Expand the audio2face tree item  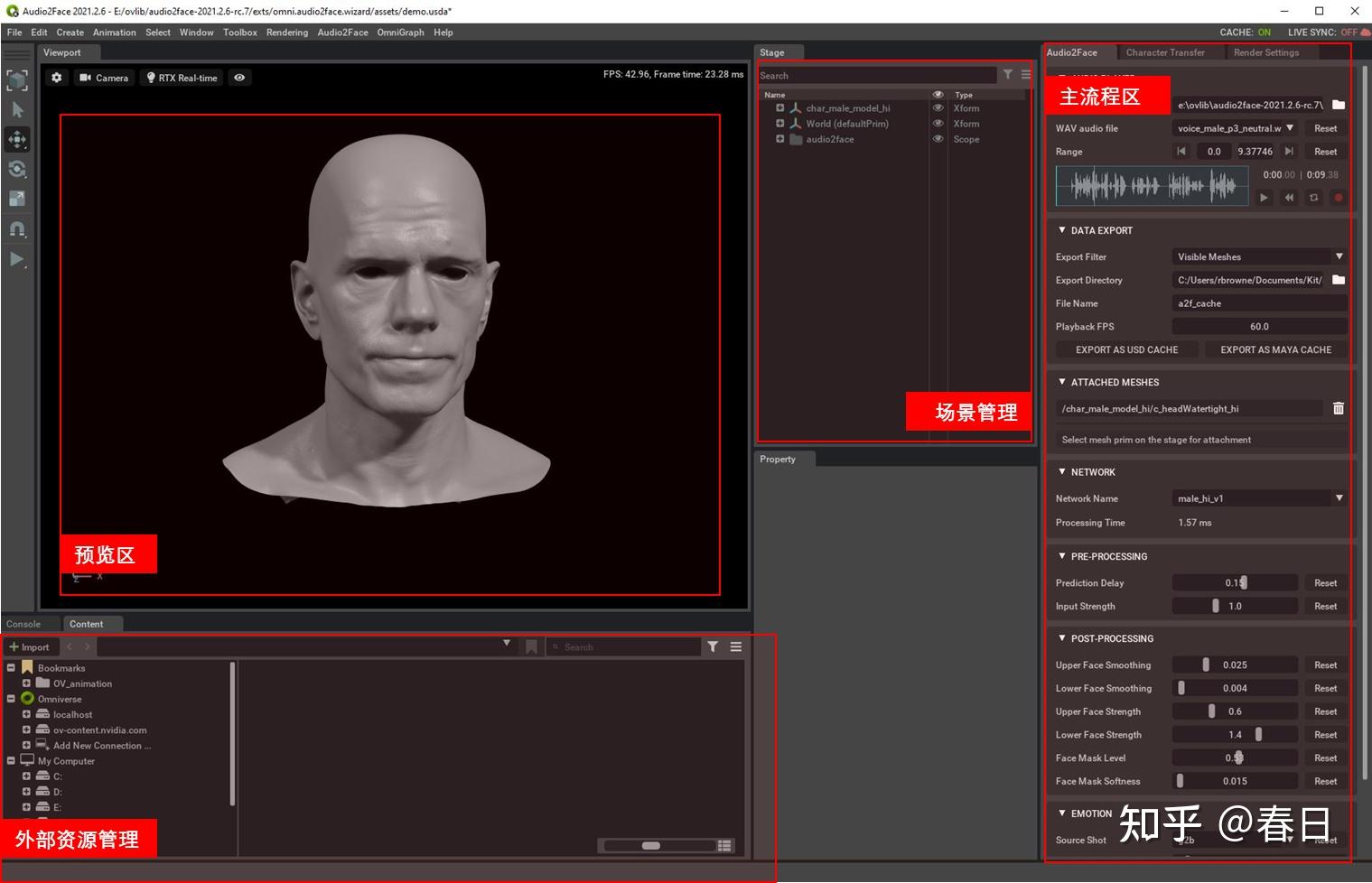pos(779,139)
